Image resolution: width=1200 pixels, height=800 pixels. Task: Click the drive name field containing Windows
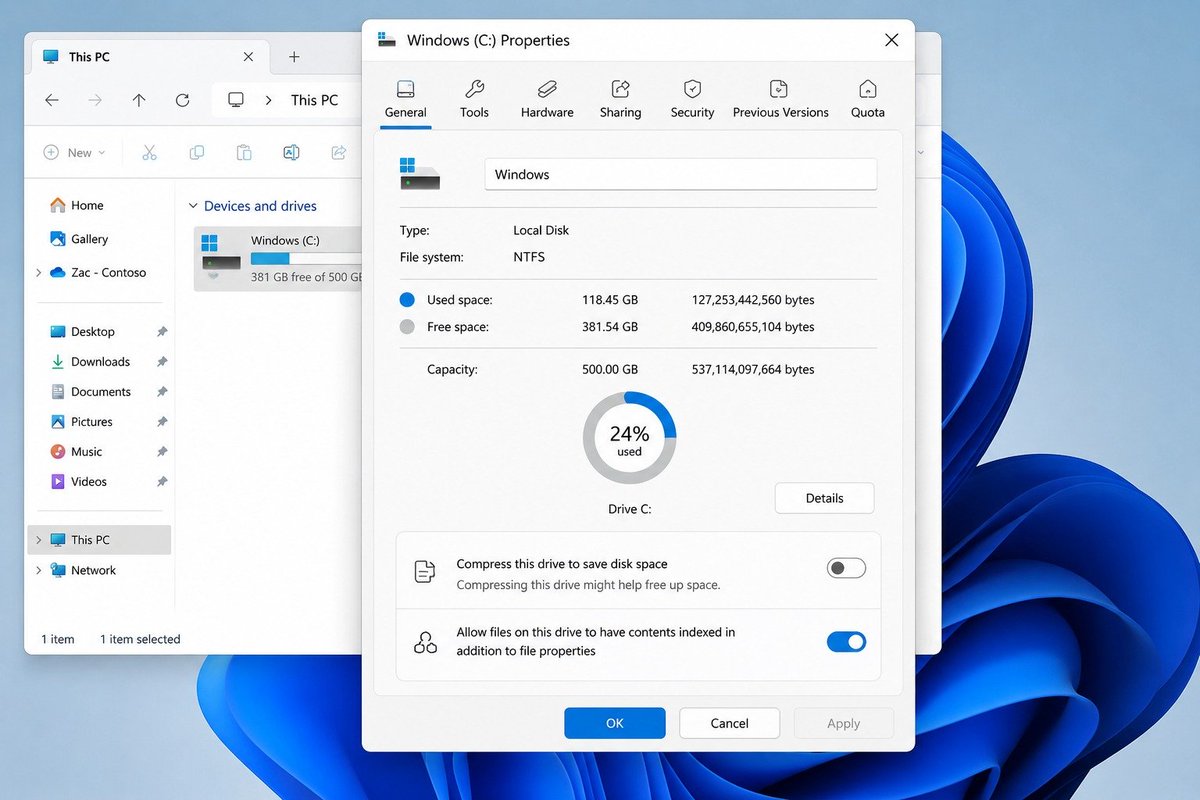(x=681, y=174)
